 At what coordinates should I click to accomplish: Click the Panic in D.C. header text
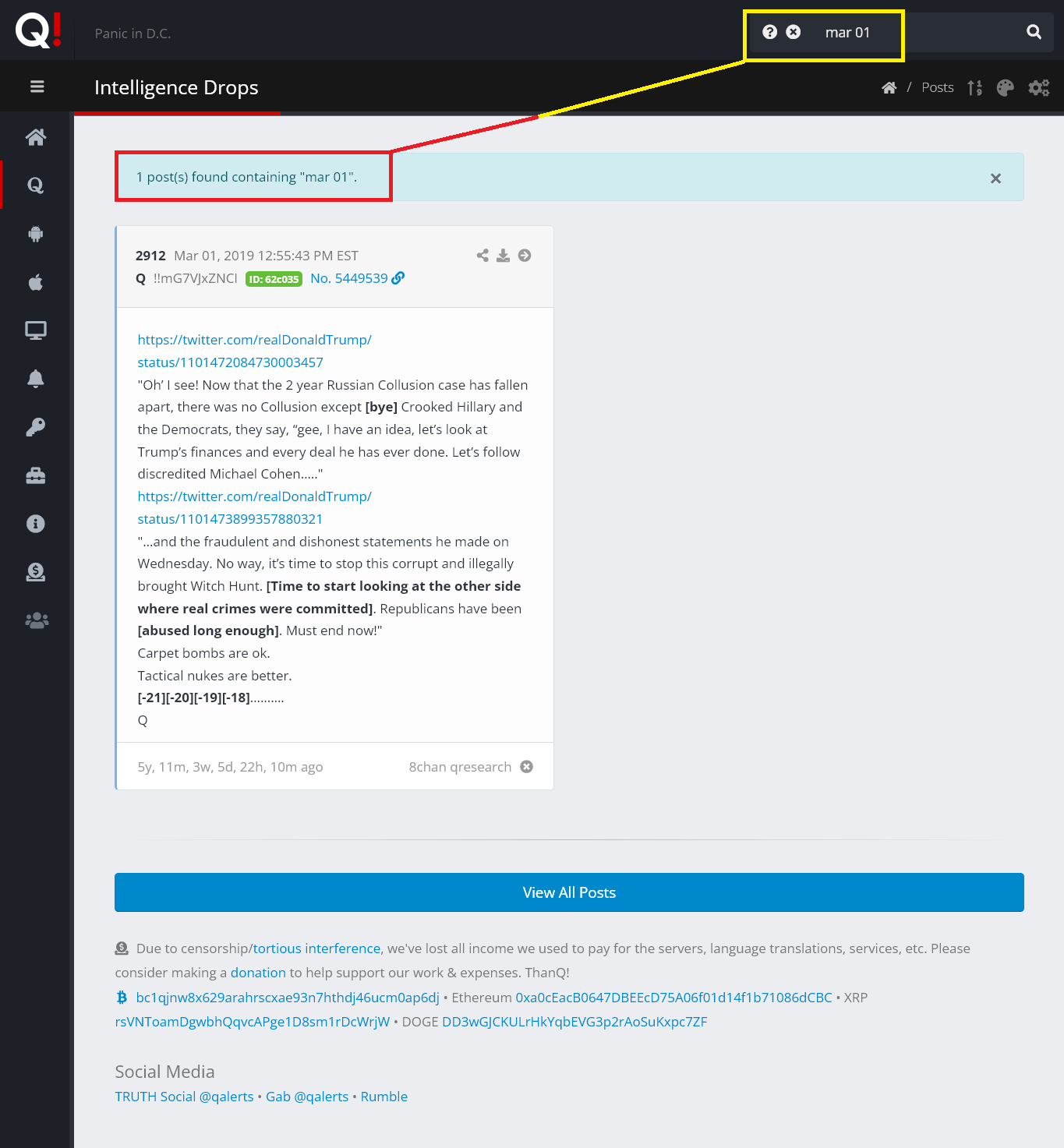133,34
